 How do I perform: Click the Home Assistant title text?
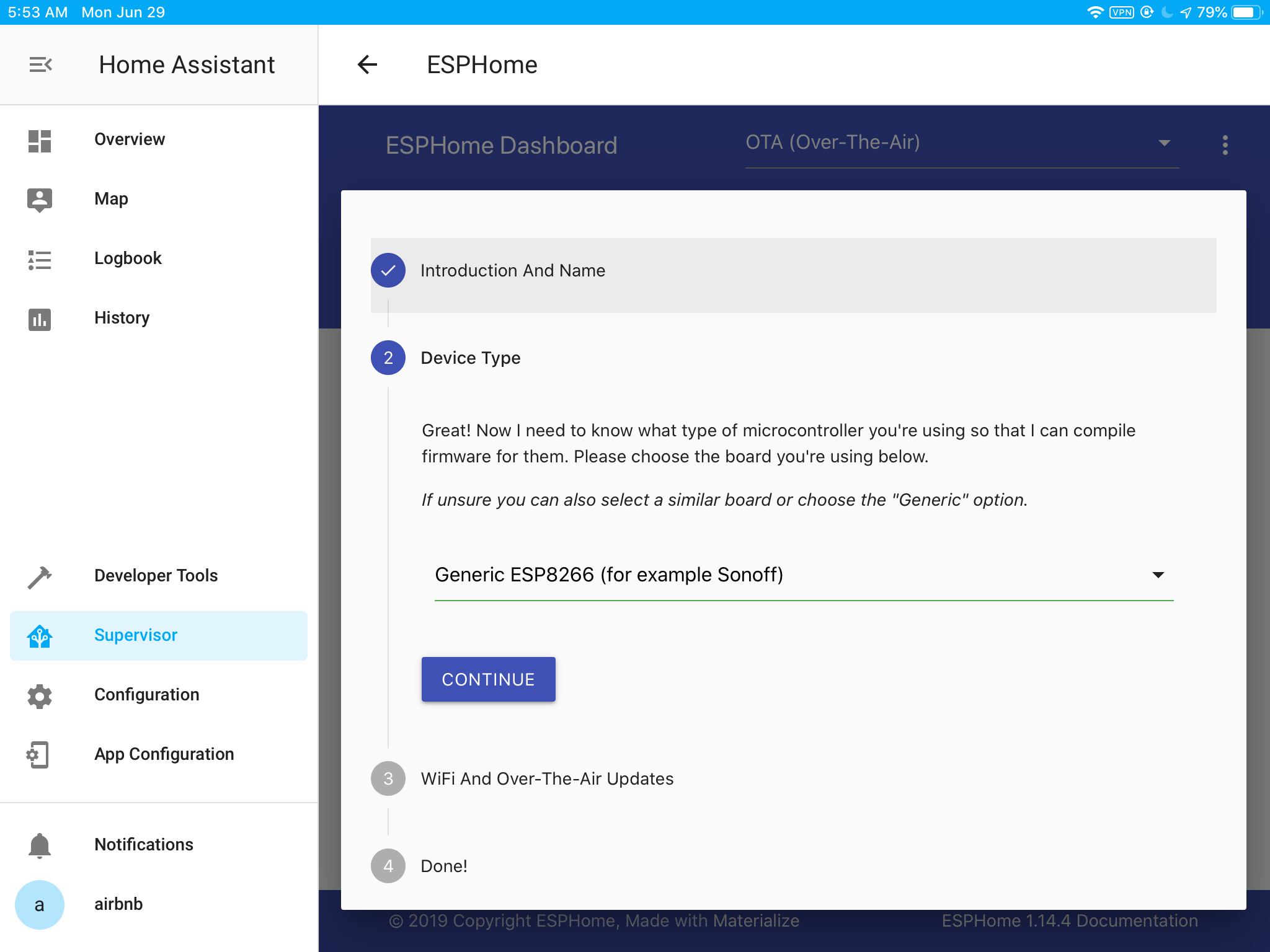[187, 65]
